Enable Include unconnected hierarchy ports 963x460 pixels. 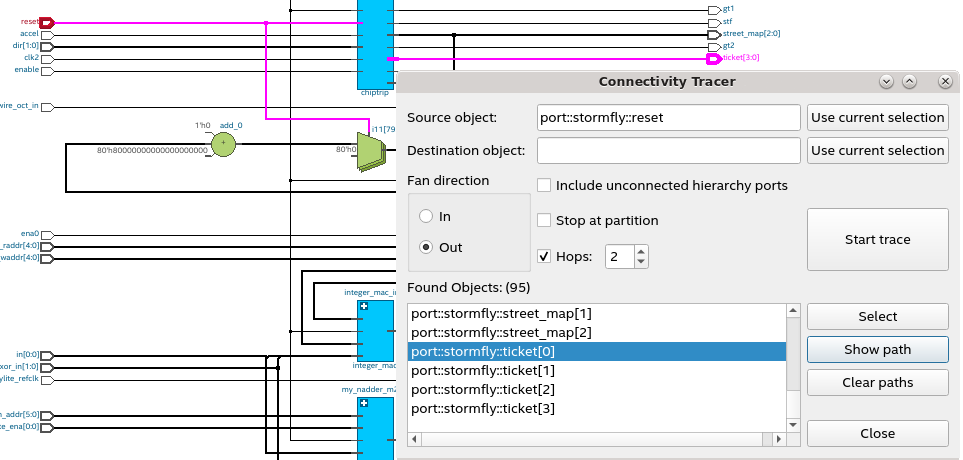544,185
